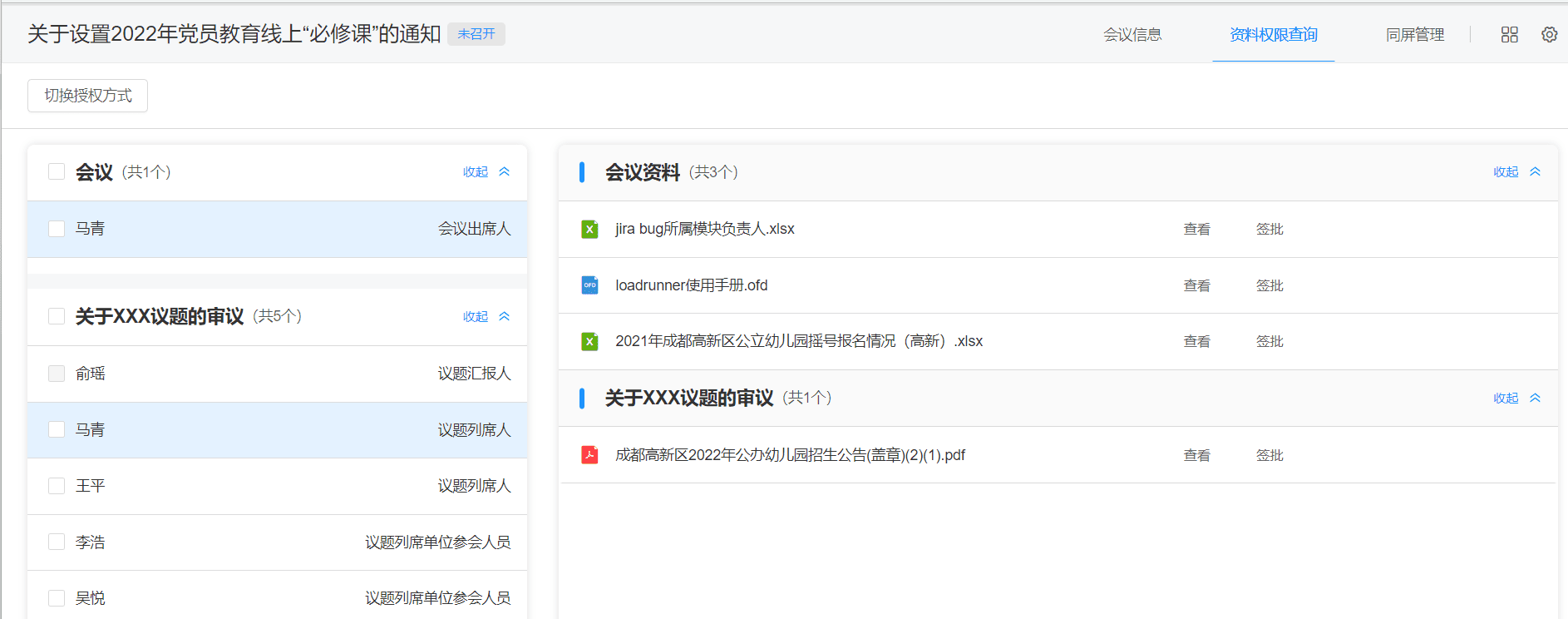Click the xlsx icon for 2021年成都高新区 file
This screenshot has width=1568, height=619.
(589, 341)
